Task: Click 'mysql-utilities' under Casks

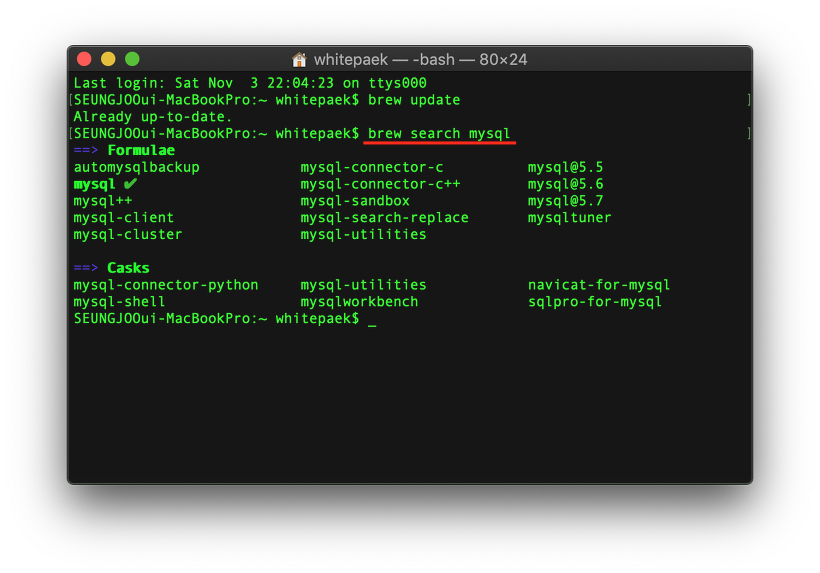Action: tap(363, 285)
